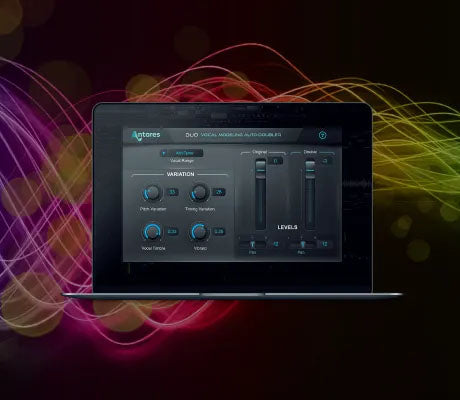This screenshot has width=460, height=400.
Task: Click the Original Pan slider handle
Action: click(x=252, y=245)
